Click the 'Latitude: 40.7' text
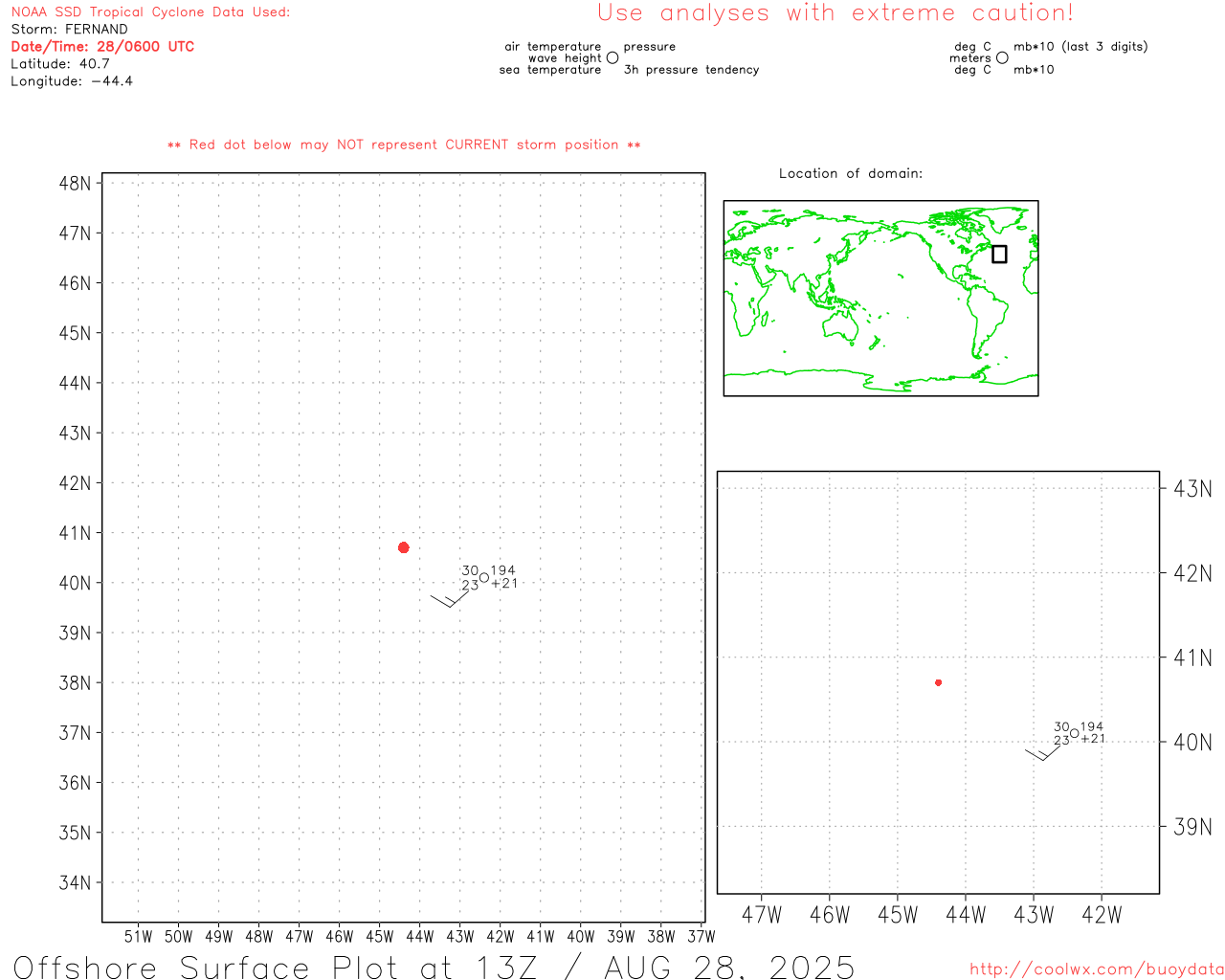The image size is (1225, 980). (60, 63)
